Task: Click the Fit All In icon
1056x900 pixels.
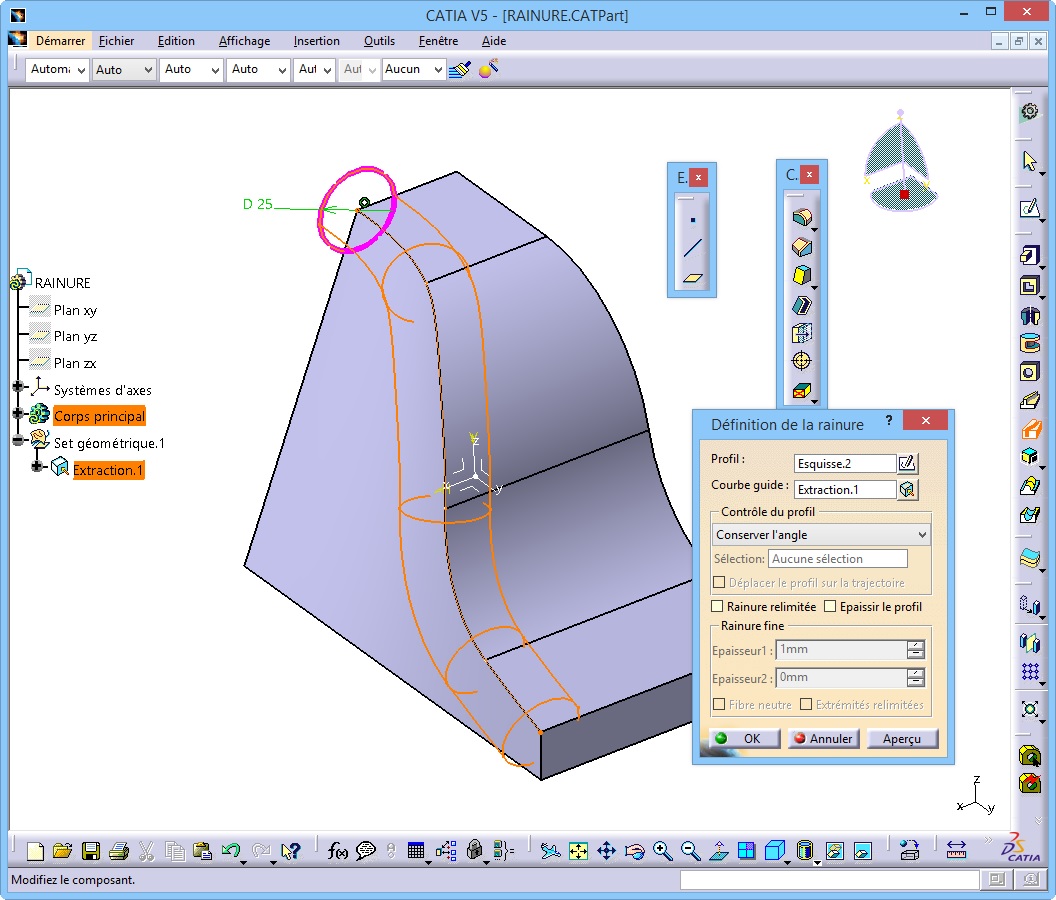Action: point(579,851)
